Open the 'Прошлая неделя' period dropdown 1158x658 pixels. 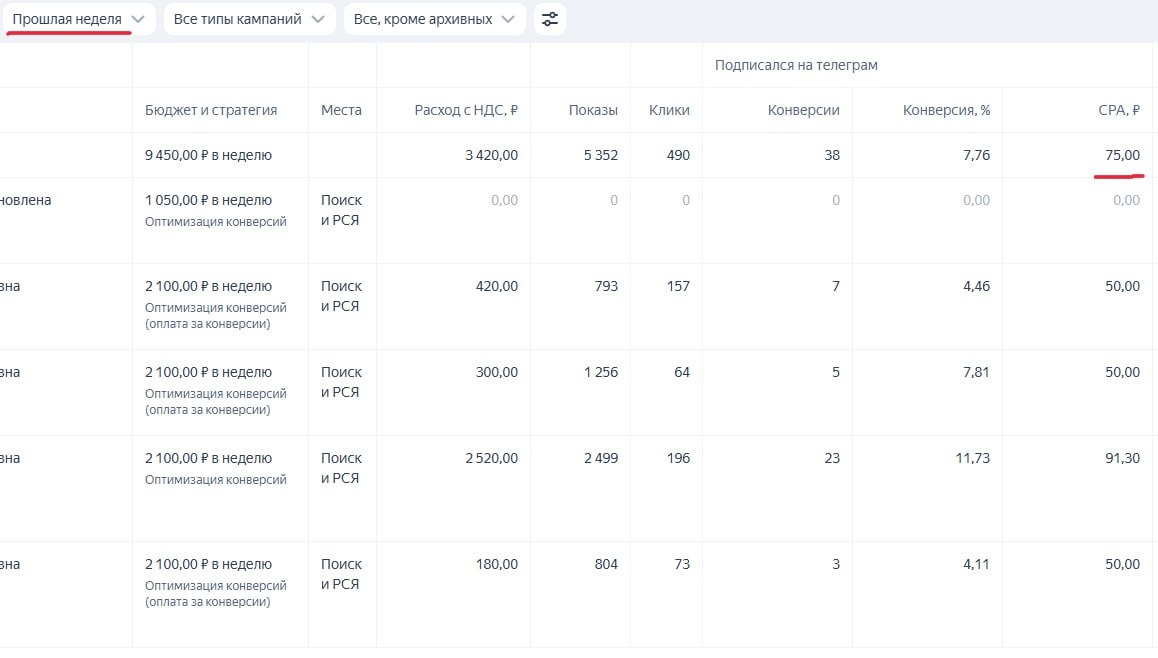click(78, 19)
